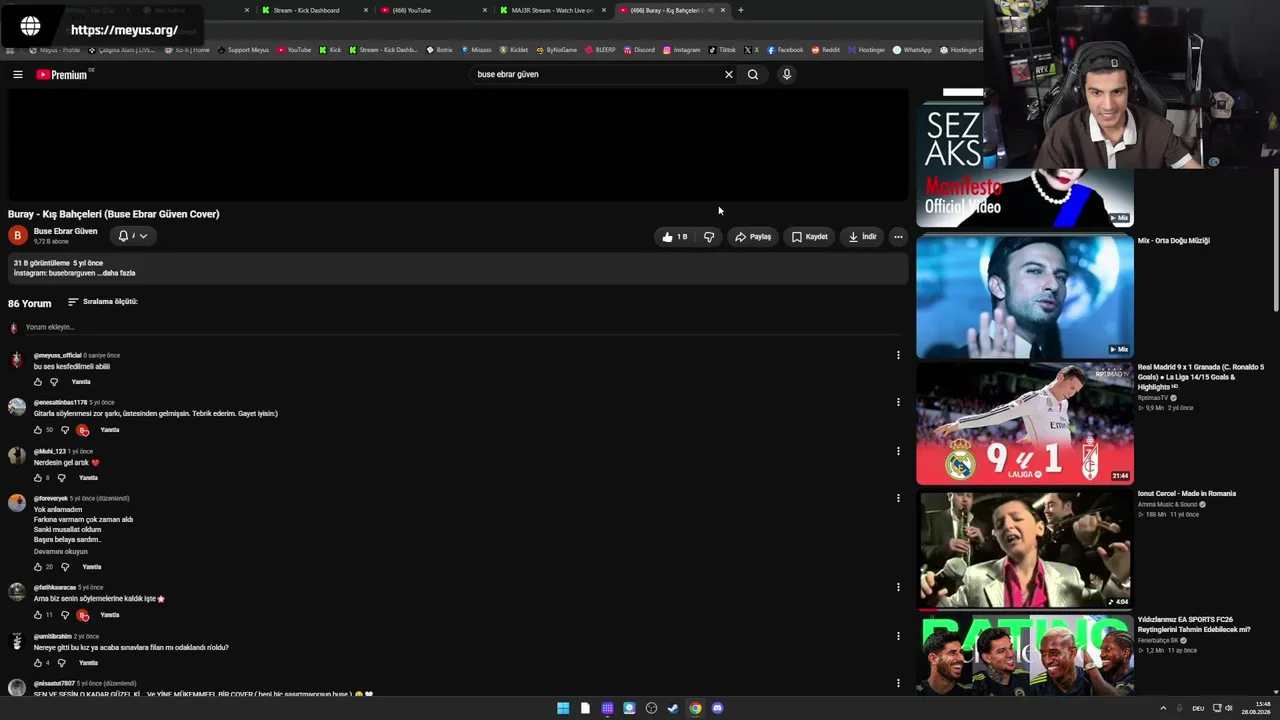1280x720 pixels.
Task: Reply to @fatihkaracaa with Yanıtla
Action: click(110, 615)
